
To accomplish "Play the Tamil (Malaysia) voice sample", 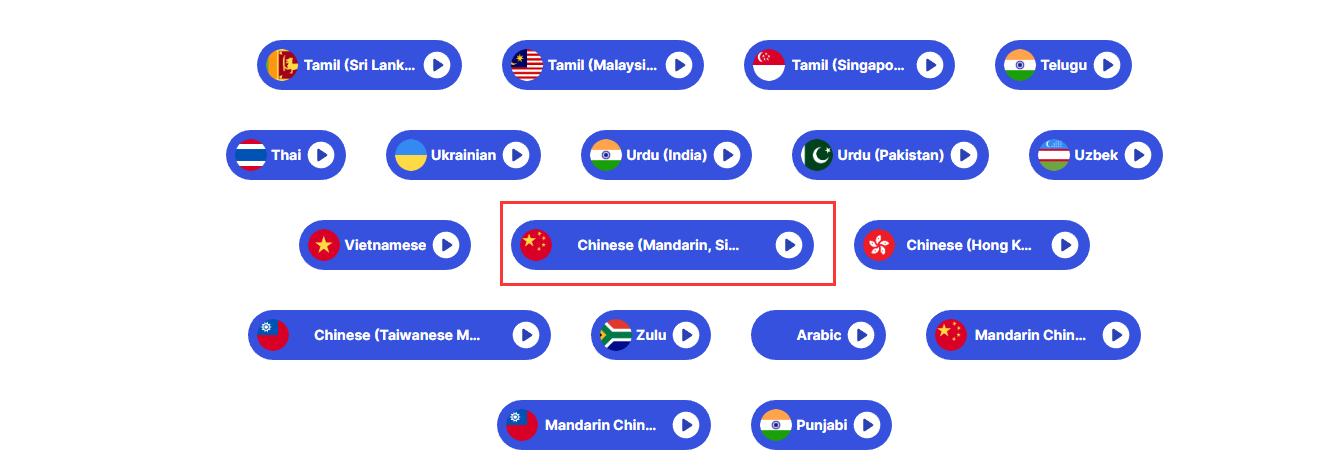I will point(679,65).
